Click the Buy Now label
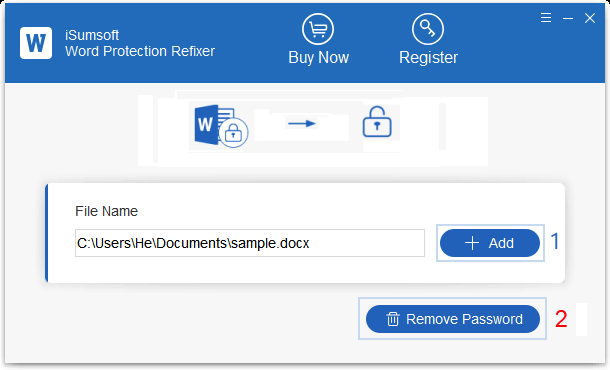Screen dimensions: 610x370 (319, 58)
